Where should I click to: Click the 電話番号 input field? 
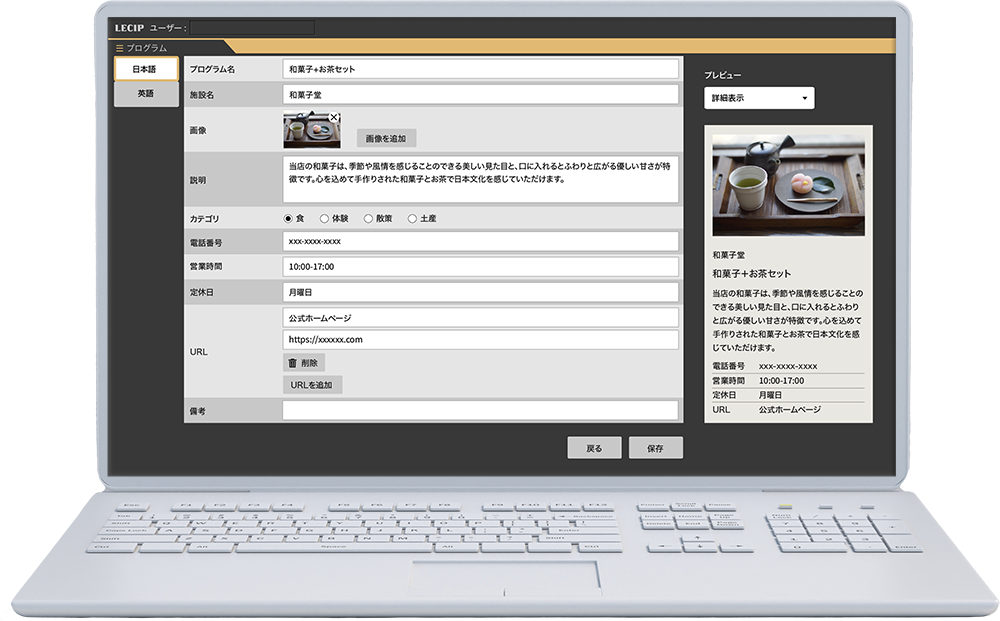tap(480, 242)
